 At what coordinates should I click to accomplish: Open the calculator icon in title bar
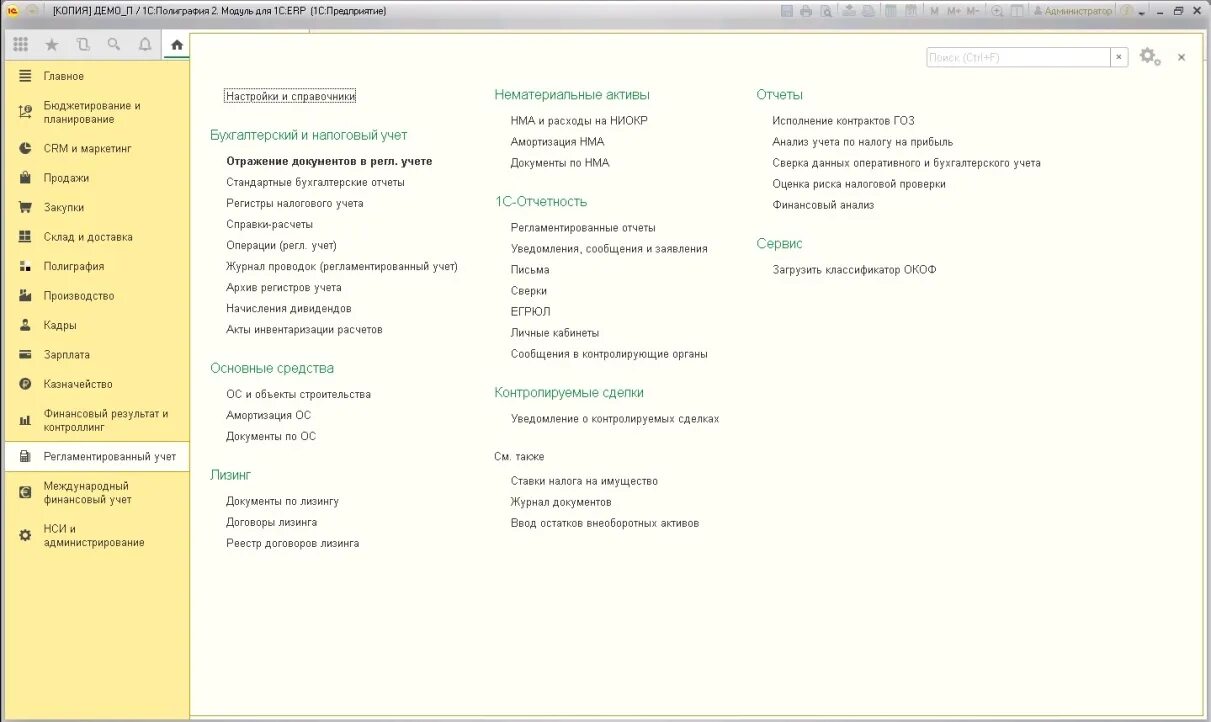point(890,11)
